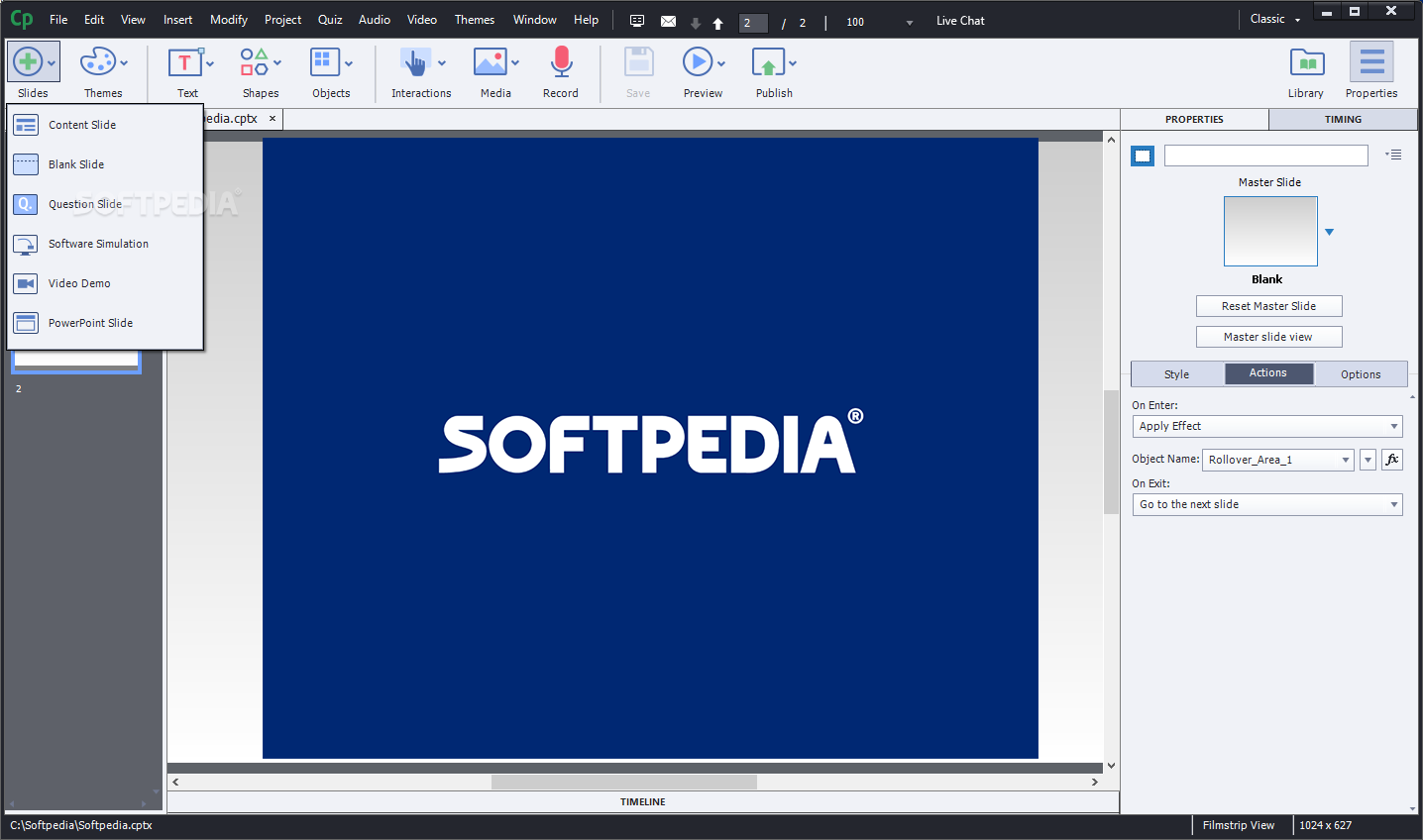Click the slide icon next to name field

pos(1143,156)
